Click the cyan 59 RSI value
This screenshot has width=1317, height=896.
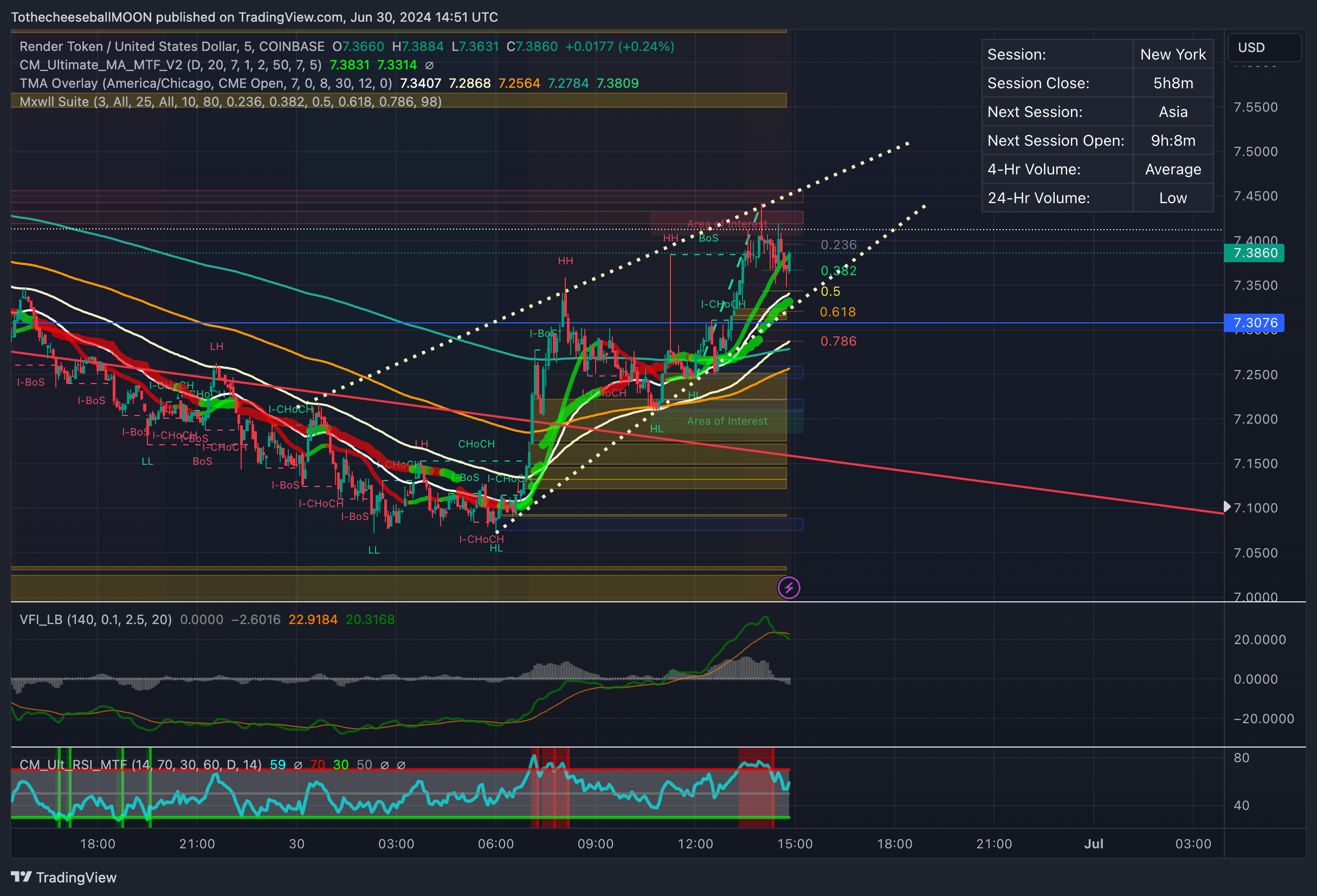point(277,764)
